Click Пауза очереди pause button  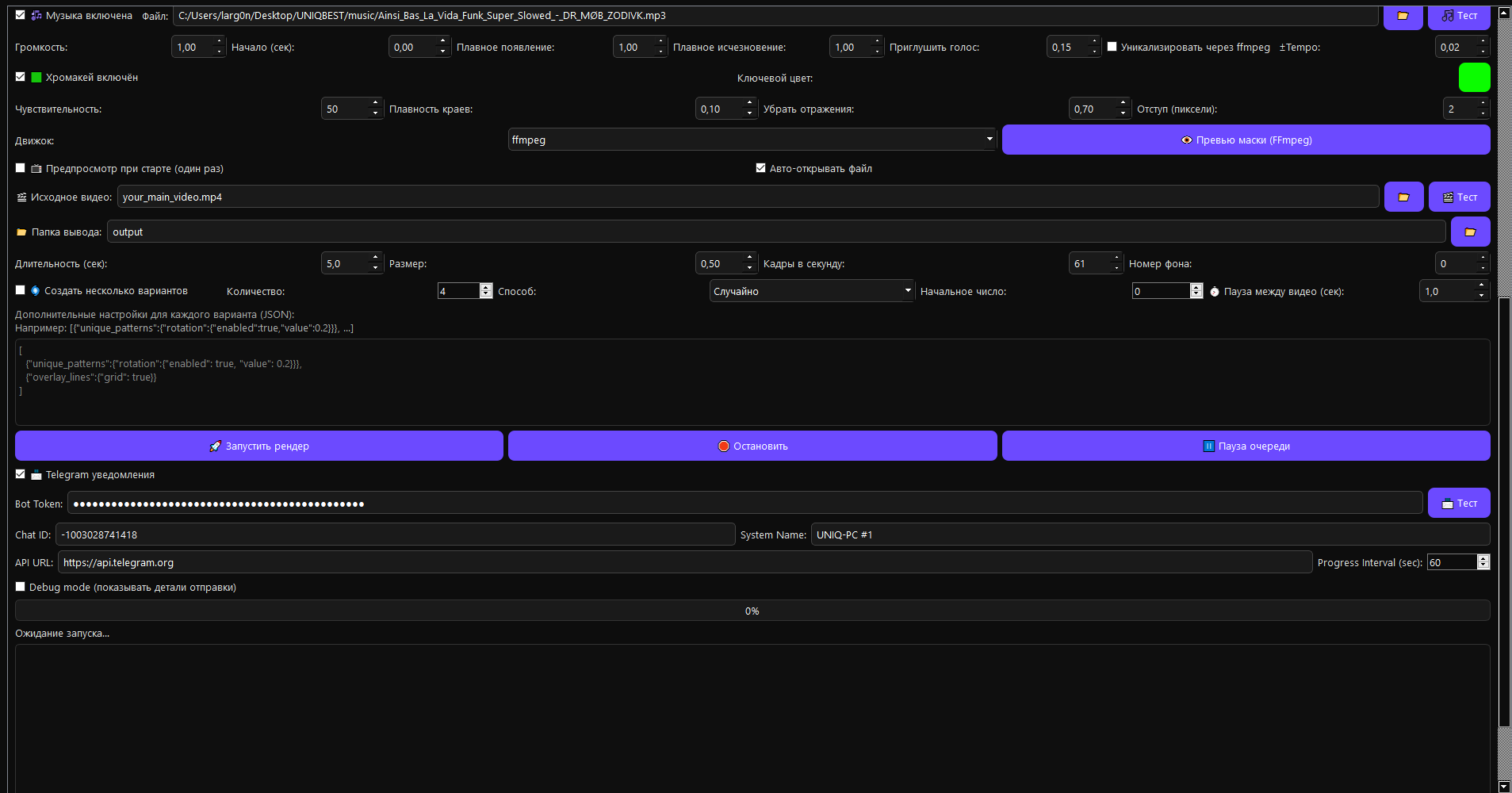[1246, 446]
